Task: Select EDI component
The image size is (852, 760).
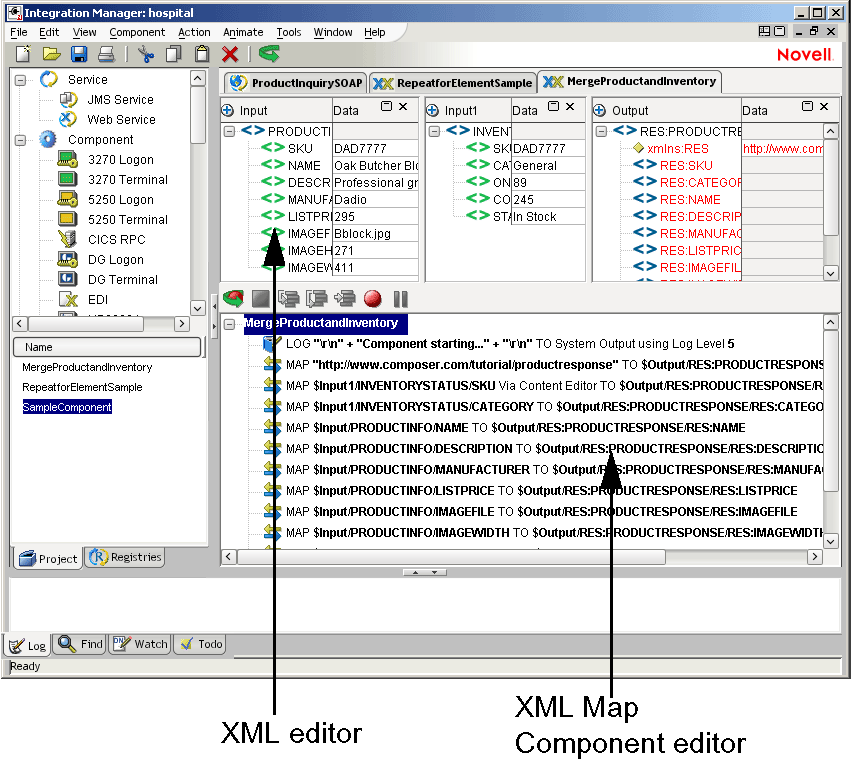Action: click(x=98, y=300)
